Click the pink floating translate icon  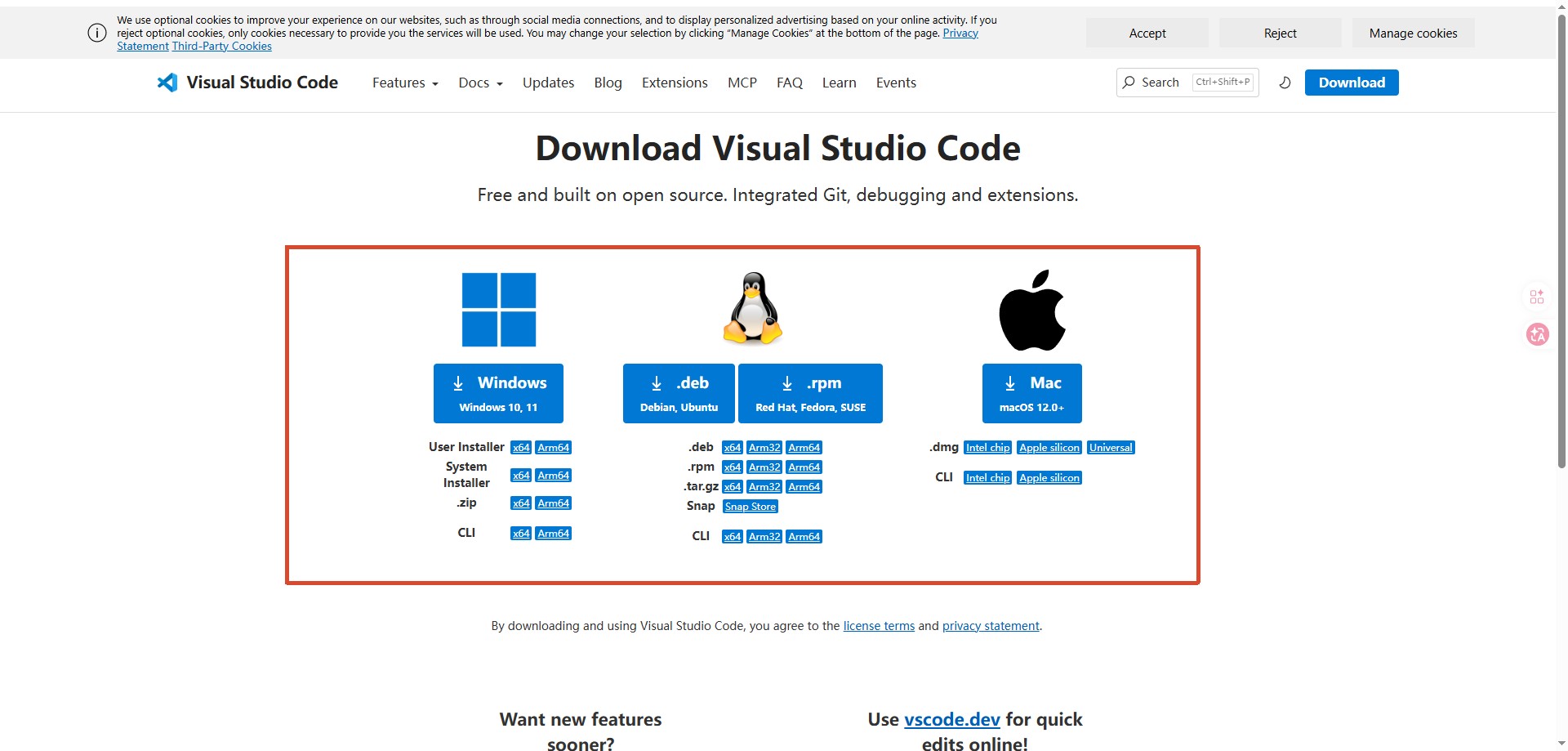(1538, 334)
